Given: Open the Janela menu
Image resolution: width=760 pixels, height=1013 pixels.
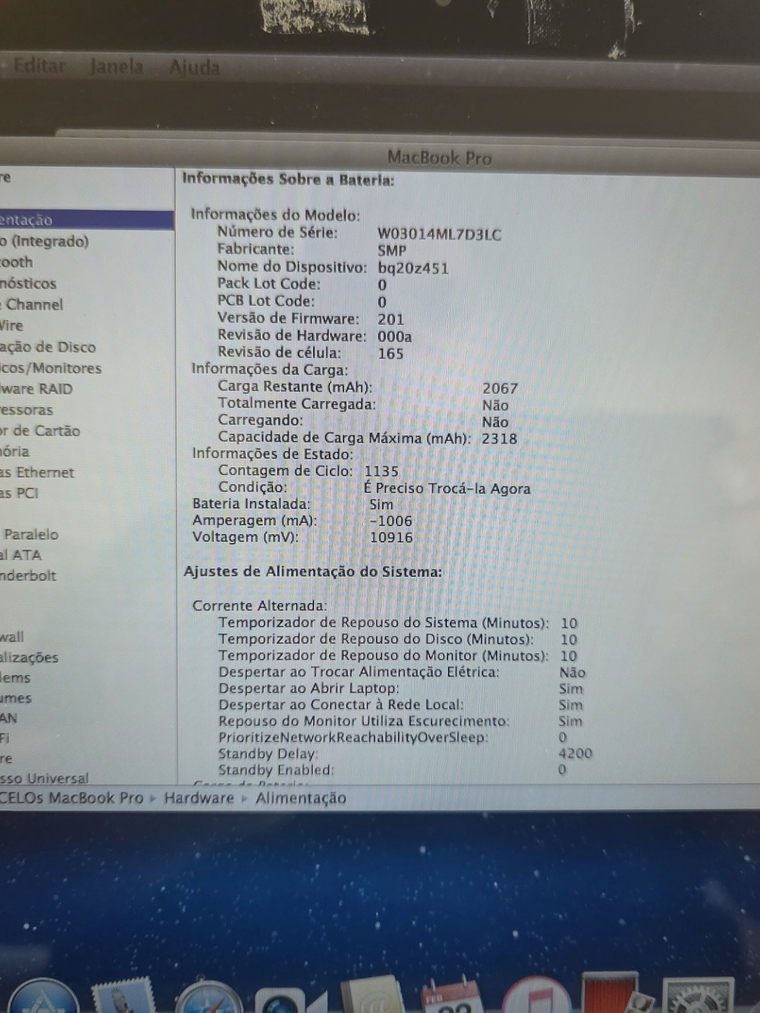Looking at the screenshot, I should (116, 66).
